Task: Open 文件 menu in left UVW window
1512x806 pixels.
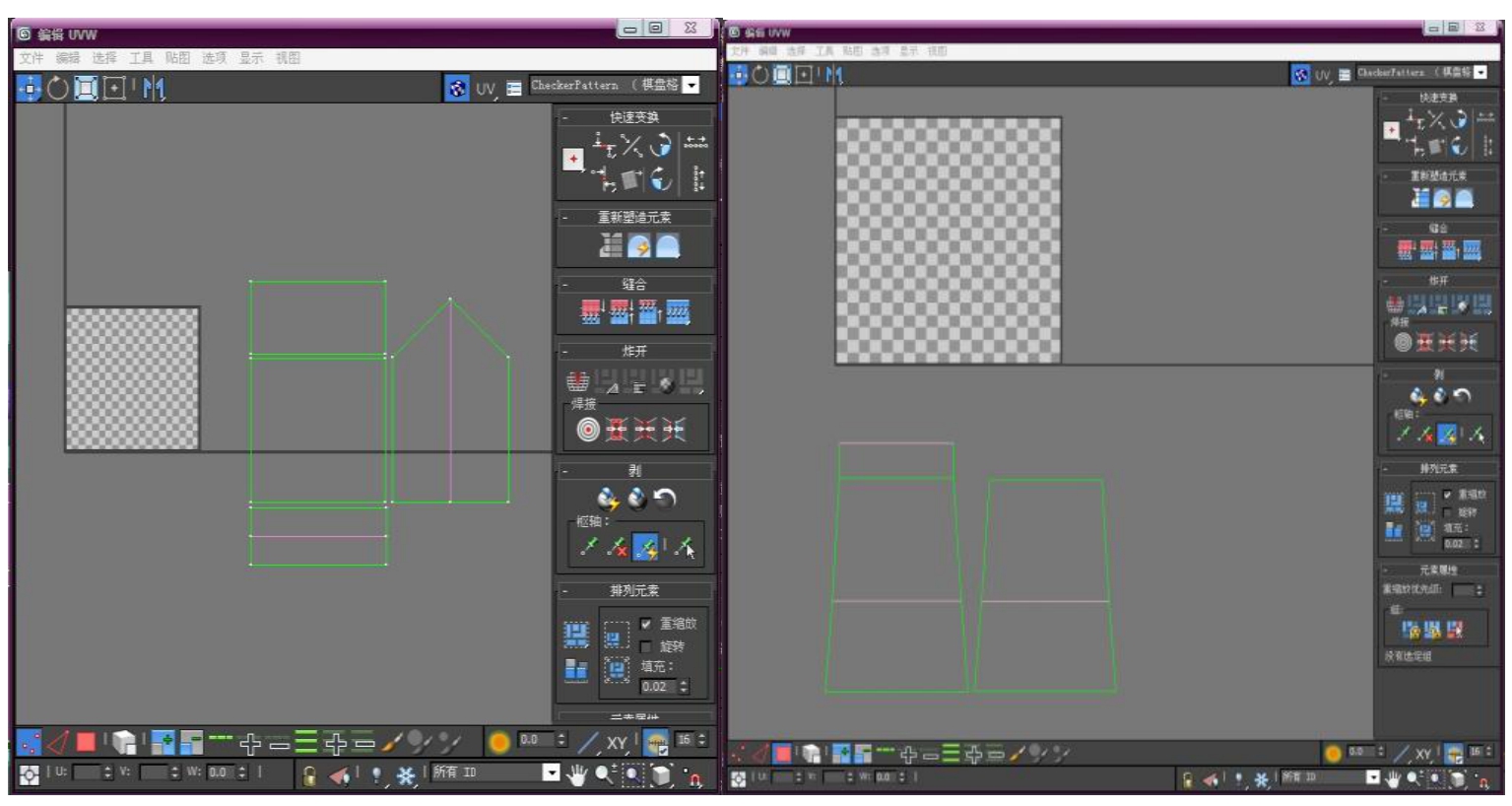Action: [x=32, y=58]
